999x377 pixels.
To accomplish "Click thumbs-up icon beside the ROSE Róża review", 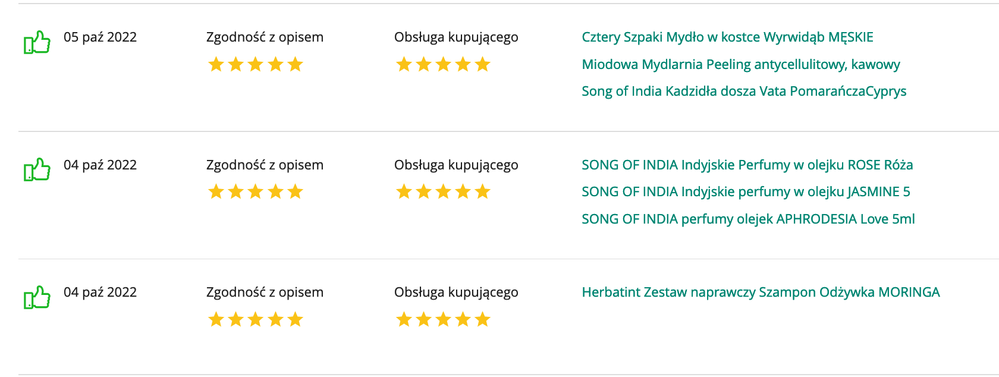I will (x=37, y=170).
